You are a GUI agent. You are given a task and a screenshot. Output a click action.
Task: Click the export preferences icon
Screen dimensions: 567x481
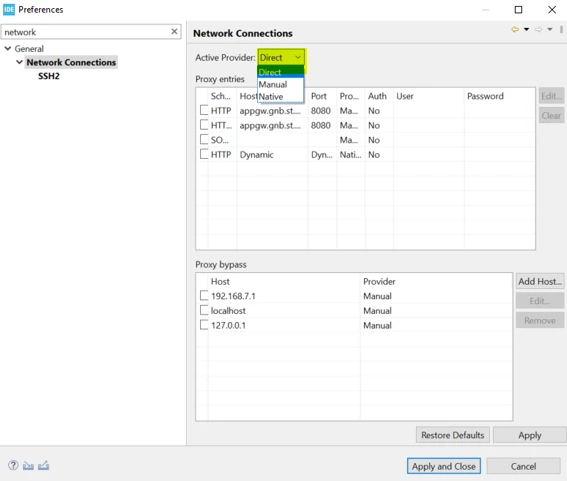[43, 465]
